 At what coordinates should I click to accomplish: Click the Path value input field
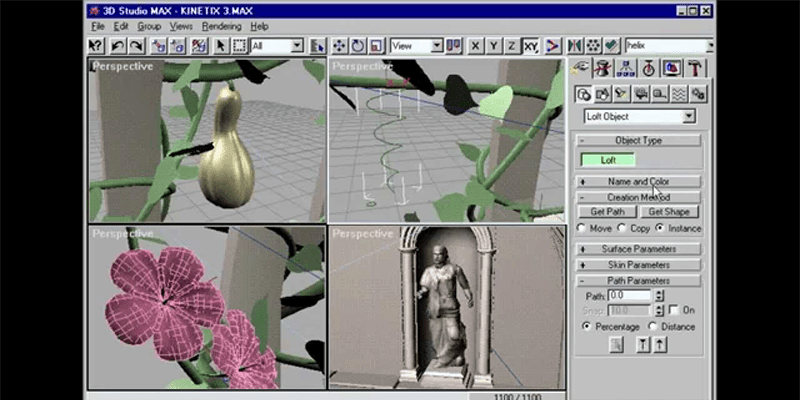[x=630, y=295]
